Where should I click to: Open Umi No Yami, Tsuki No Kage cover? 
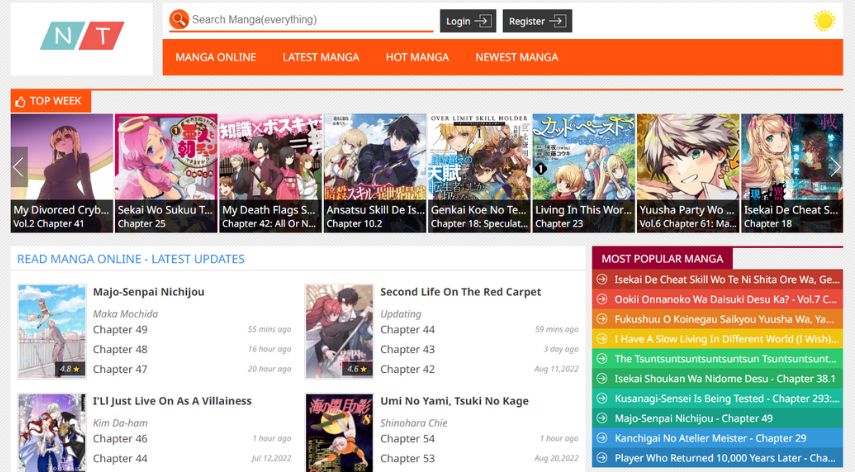coord(339,432)
